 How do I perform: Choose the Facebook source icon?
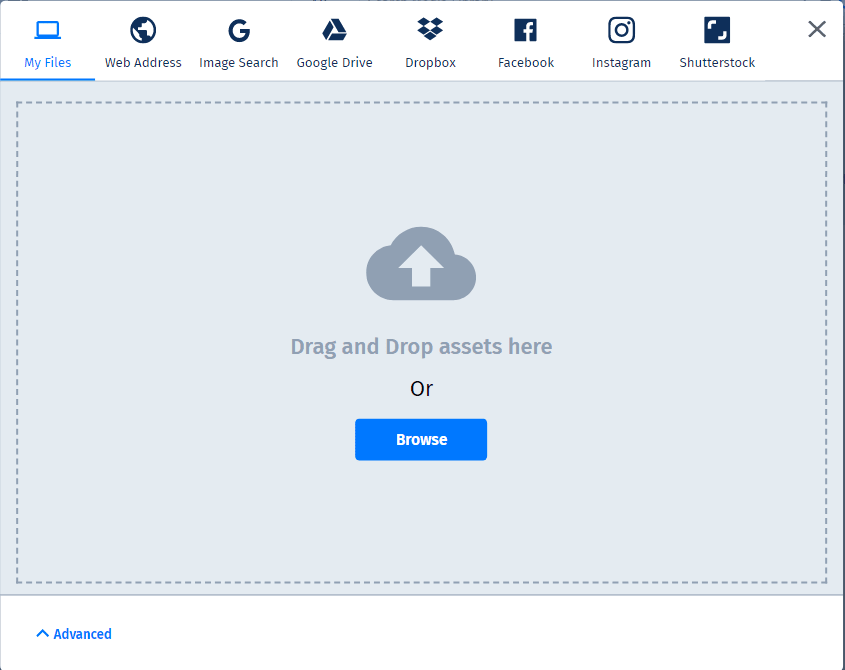(525, 30)
